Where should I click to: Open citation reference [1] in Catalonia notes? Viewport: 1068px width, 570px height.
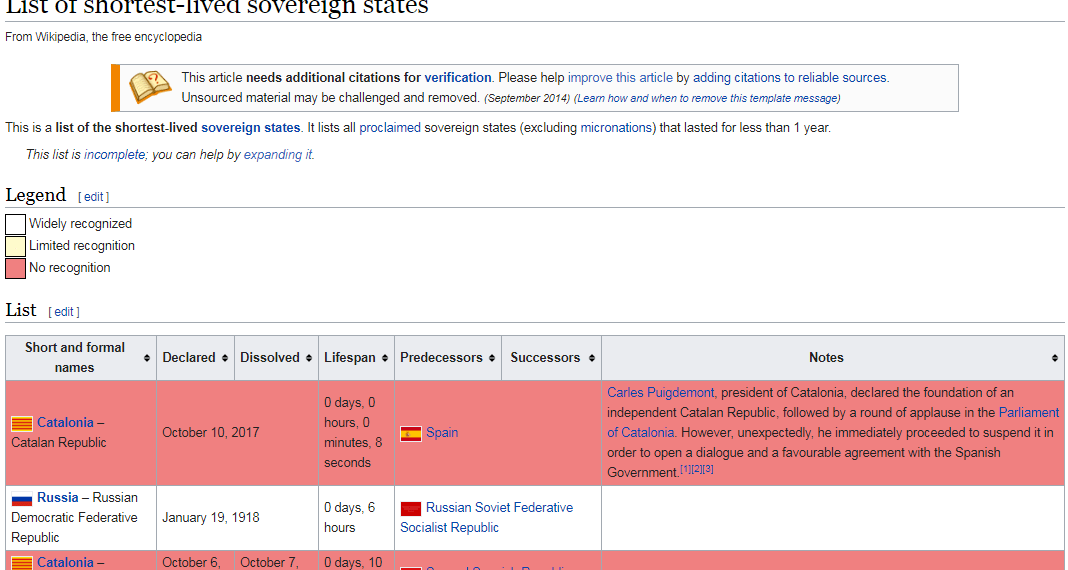pos(685,469)
